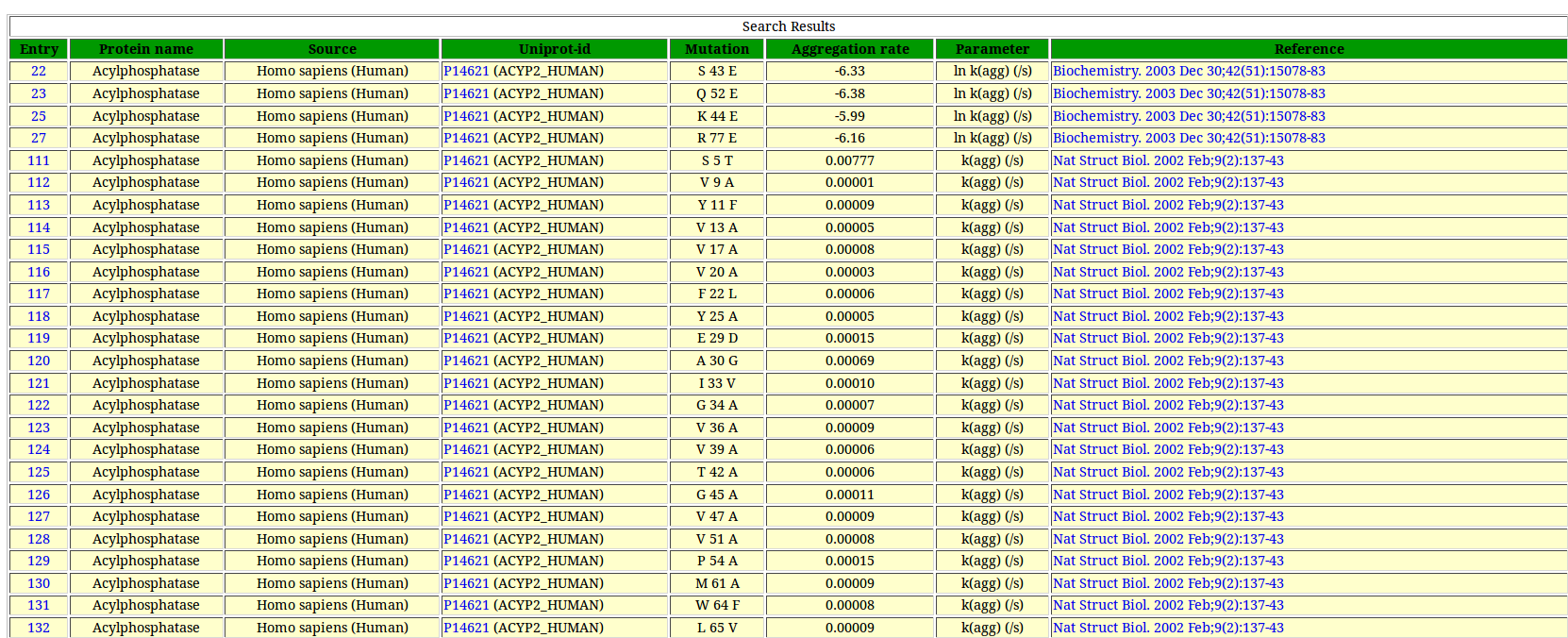Screen dimensions: 1568x638
Task: Open entry 127 link
Action: 39,516
